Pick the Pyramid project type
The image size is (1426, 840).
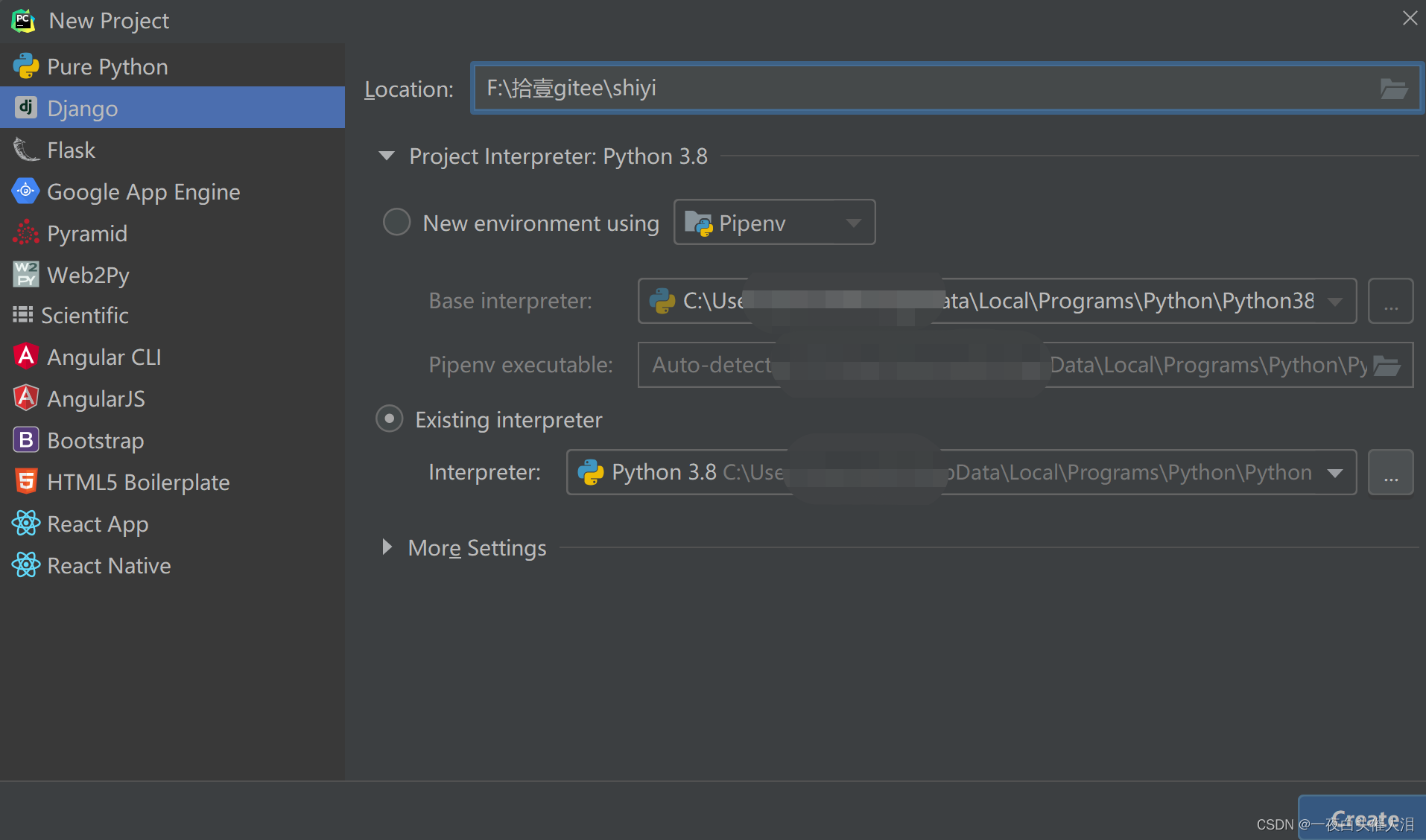coord(172,233)
